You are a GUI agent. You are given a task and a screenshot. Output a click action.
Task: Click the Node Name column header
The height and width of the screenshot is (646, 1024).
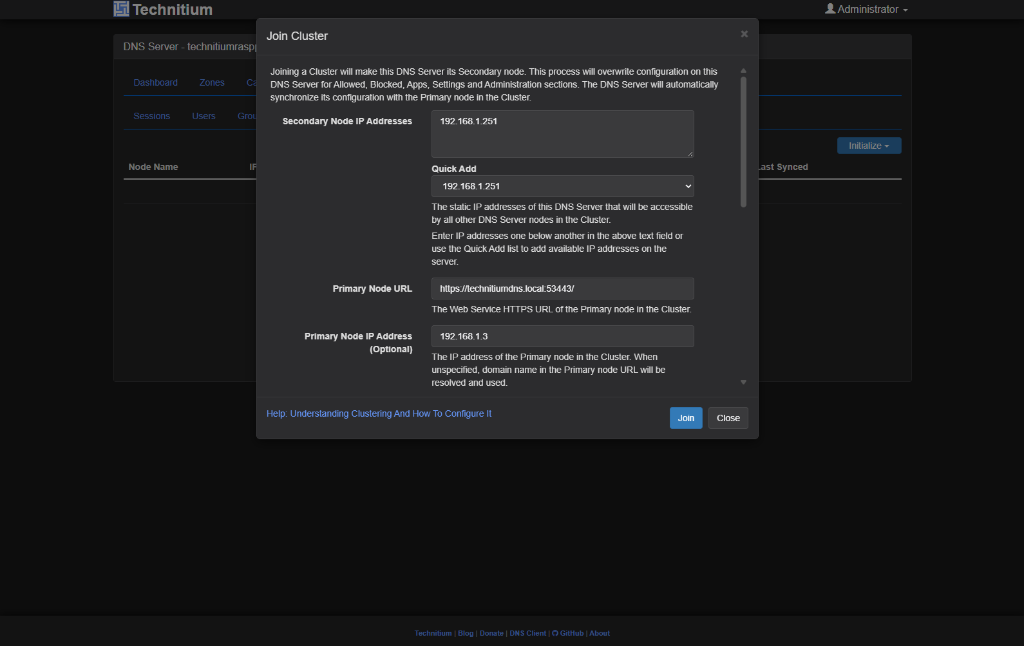pyautogui.click(x=153, y=167)
